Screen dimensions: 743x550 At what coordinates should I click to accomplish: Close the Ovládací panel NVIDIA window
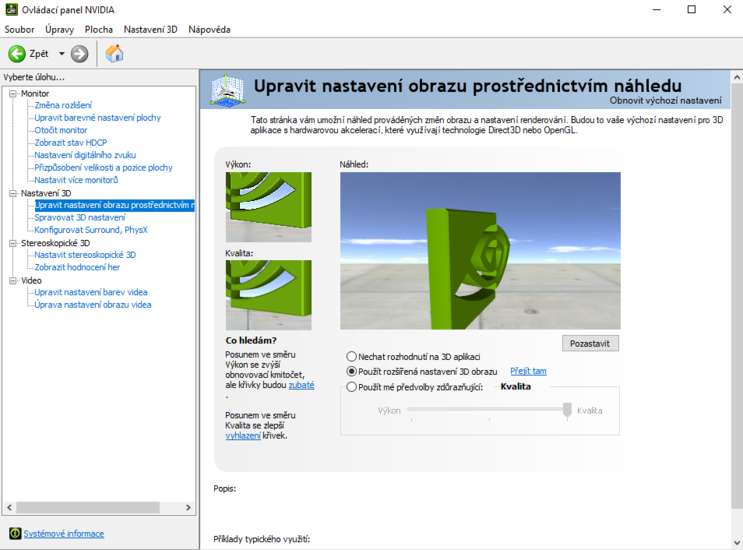pos(727,9)
